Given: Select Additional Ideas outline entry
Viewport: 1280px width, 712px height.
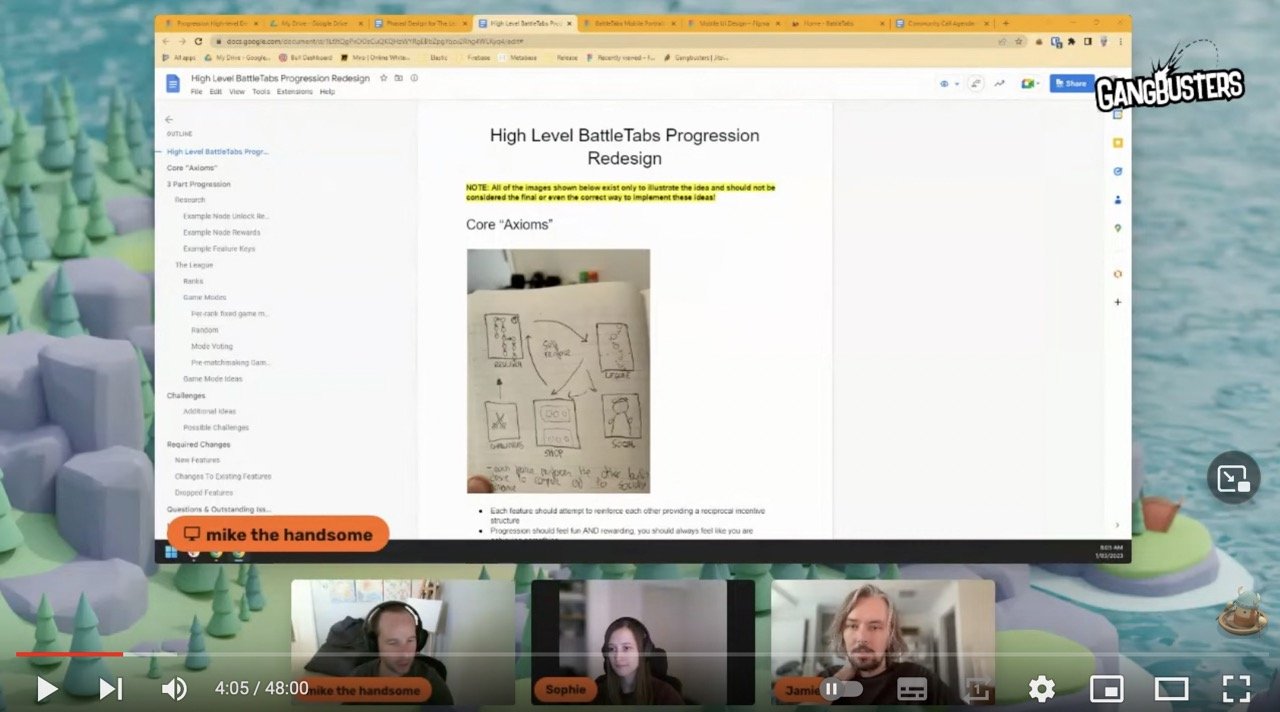Looking at the screenshot, I should (209, 411).
